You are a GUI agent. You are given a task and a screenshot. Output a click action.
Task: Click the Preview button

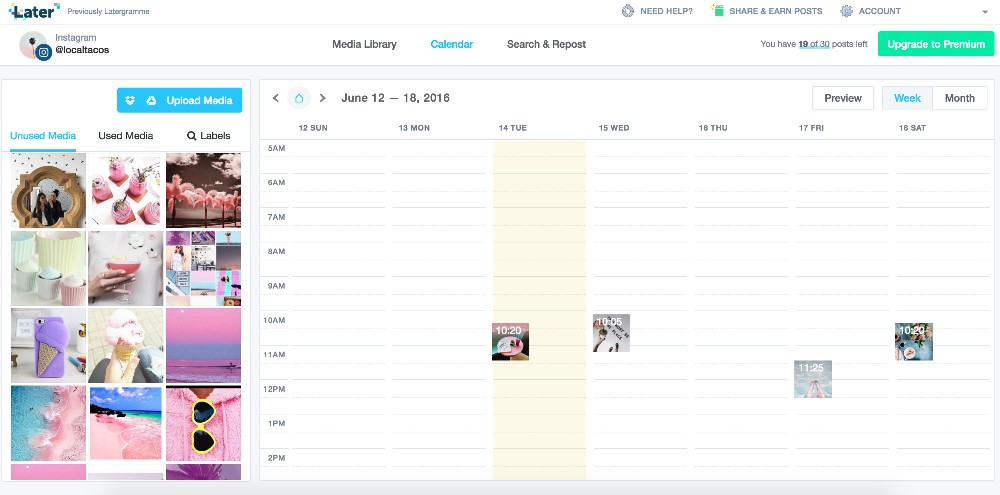[842, 98]
